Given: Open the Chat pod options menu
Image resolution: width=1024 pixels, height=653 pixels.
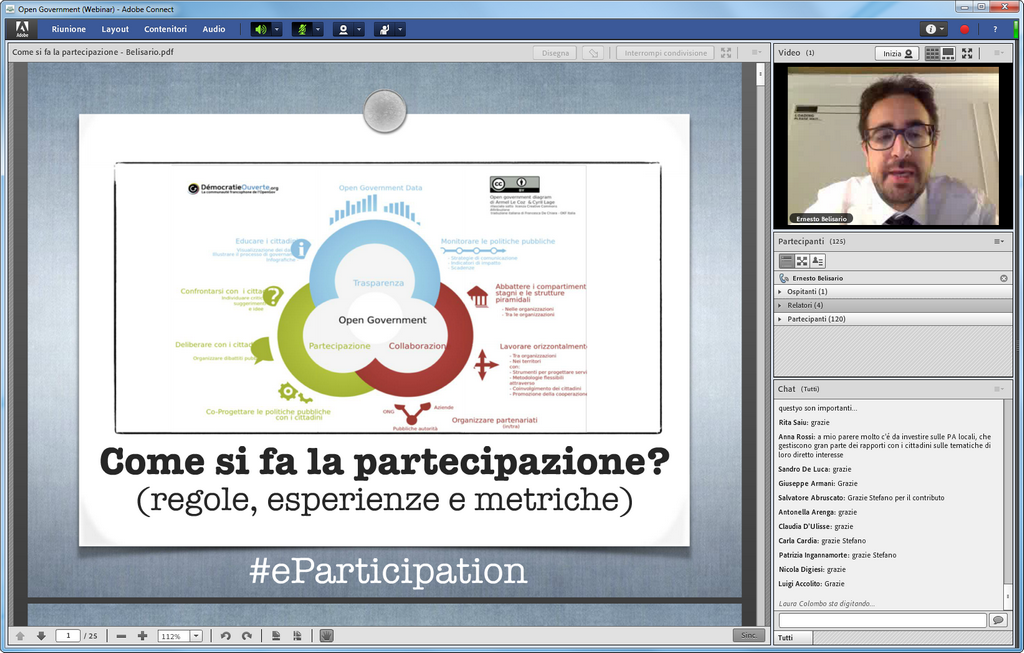Looking at the screenshot, I should [999, 389].
